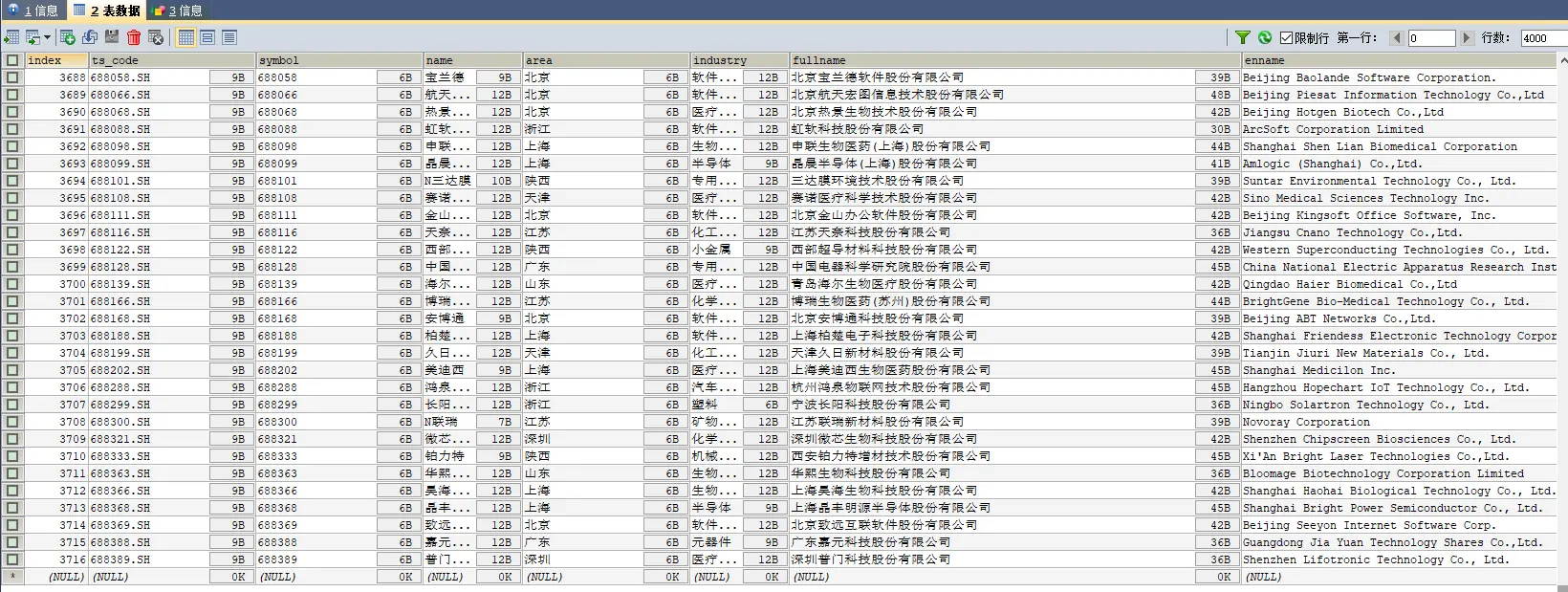1568x592 pixels.
Task: Check the row checkbox for index 3688
Action: tap(12, 77)
